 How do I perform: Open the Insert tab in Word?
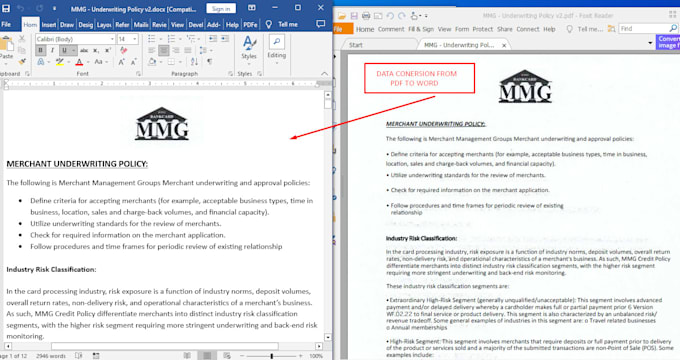(49, 25)
